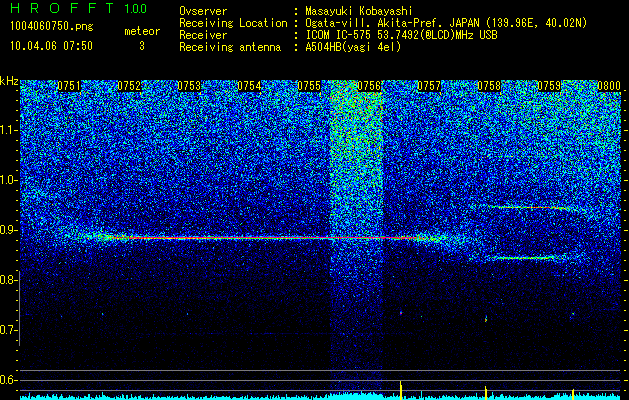Click the 'Ovserver' field label
This screenshot has height=400, width=629.
point(203,11)
